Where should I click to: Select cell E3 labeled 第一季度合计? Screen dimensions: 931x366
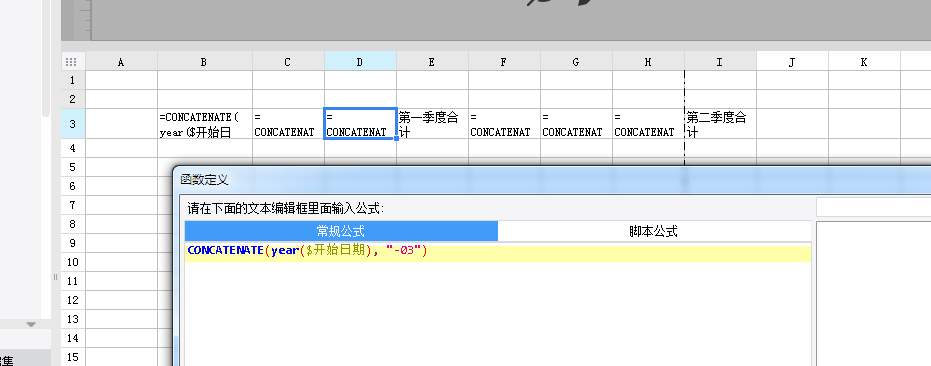coord(432,124)
